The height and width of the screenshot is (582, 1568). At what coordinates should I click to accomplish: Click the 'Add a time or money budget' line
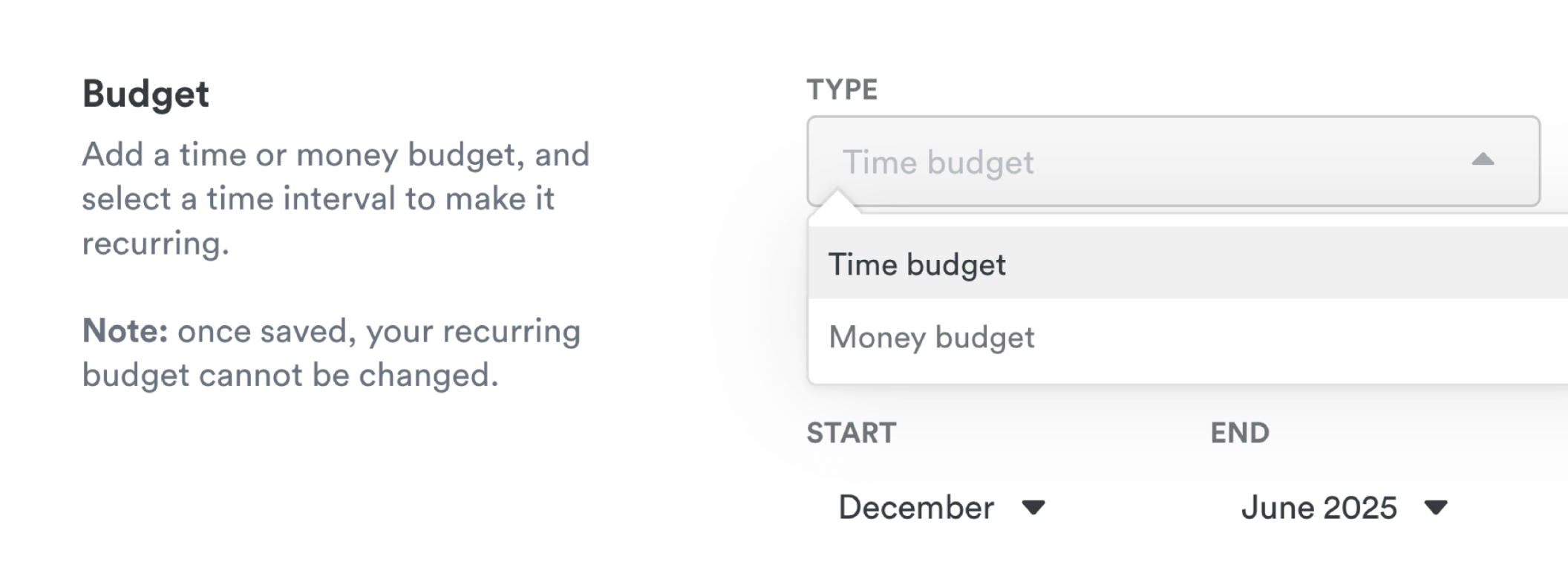(336, 154)
